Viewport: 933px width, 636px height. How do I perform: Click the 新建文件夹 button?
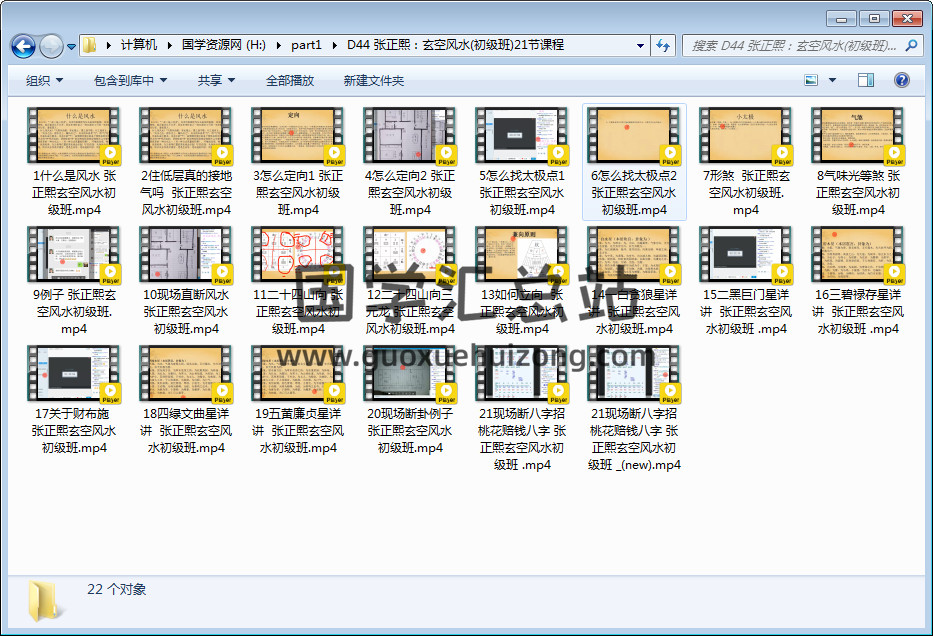[x=374, y=80]
